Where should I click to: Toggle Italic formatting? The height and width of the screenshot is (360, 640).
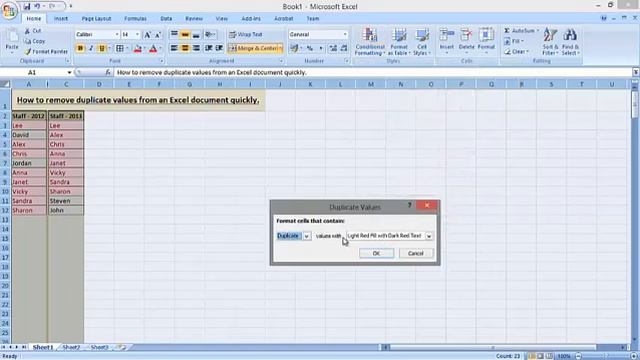(x=91, y=48)
